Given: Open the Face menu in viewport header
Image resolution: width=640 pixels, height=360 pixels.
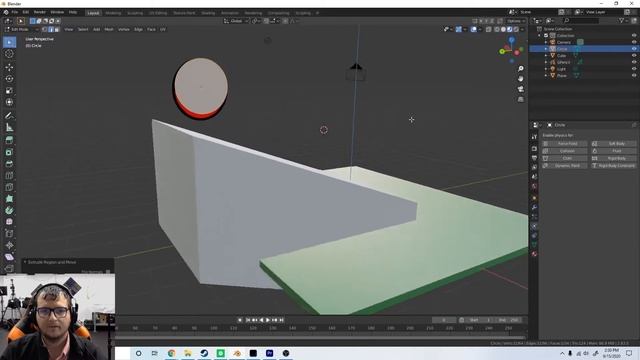Looking at the screenshot, I should click(151, 29).
